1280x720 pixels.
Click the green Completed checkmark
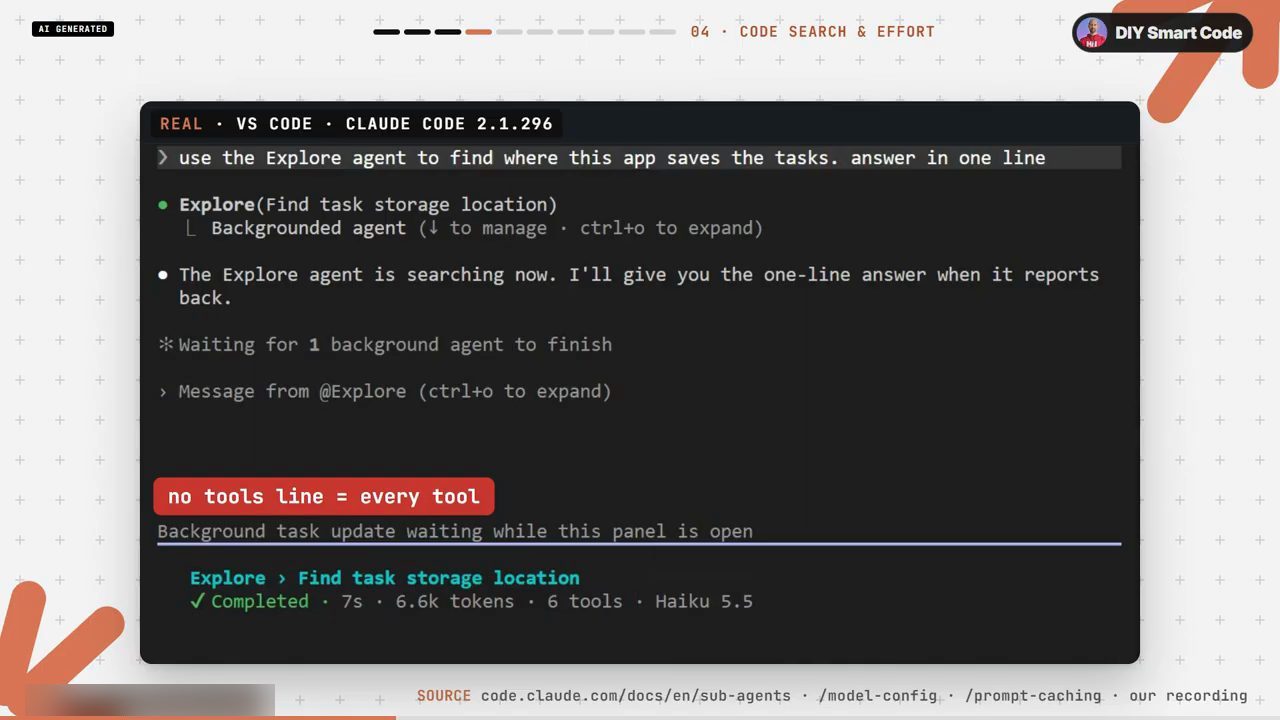click(x=198, y=601)
